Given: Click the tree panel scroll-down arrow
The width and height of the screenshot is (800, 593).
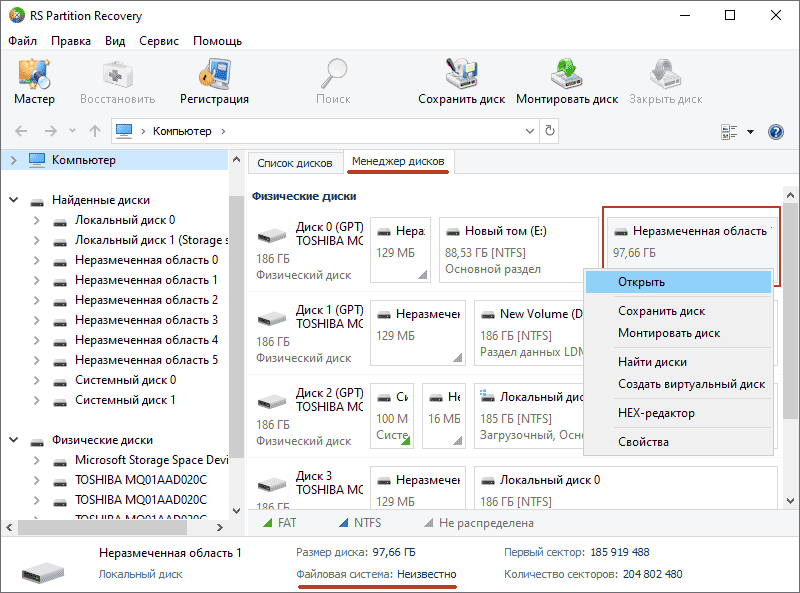Looking at the screenshot, I should [236, 510].
